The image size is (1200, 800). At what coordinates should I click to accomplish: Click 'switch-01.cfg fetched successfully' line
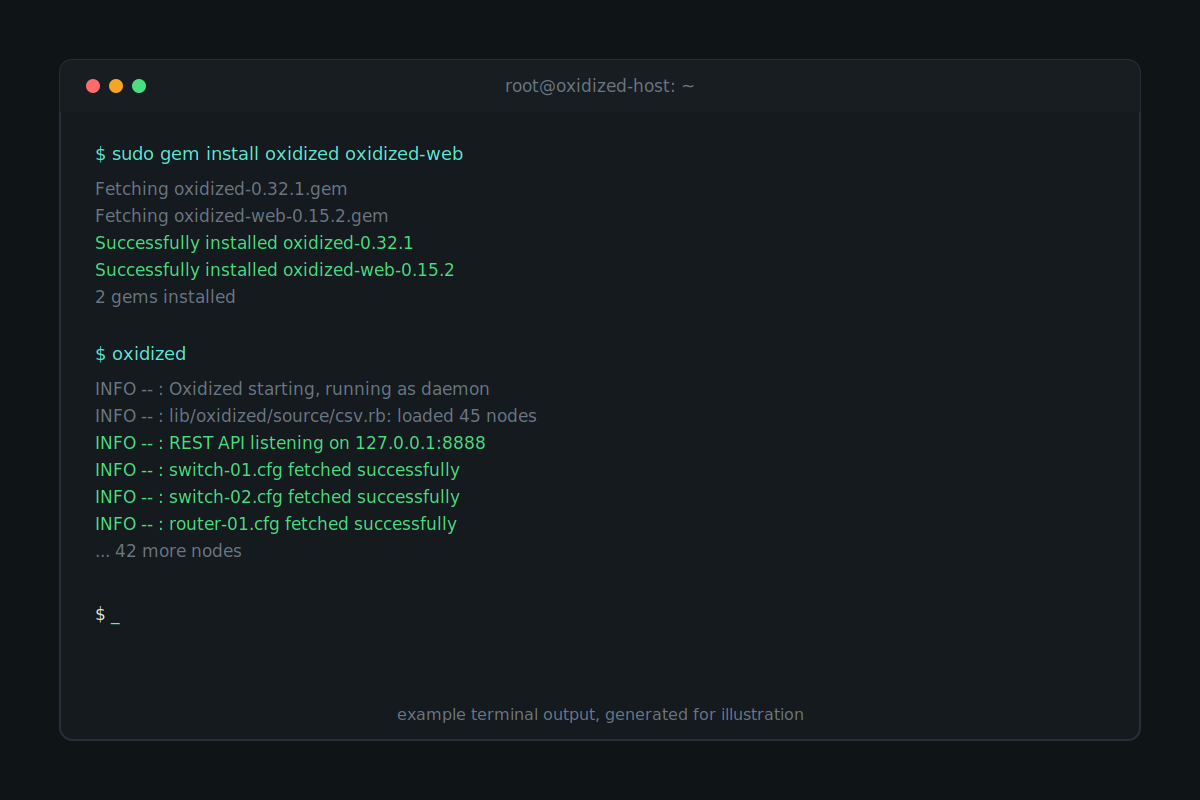click(277, 470)
